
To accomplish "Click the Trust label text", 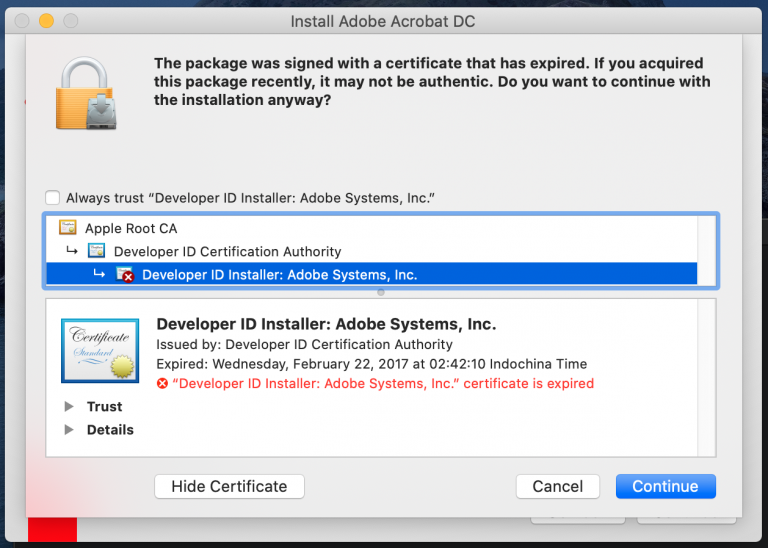I will (x=104, y=406).
